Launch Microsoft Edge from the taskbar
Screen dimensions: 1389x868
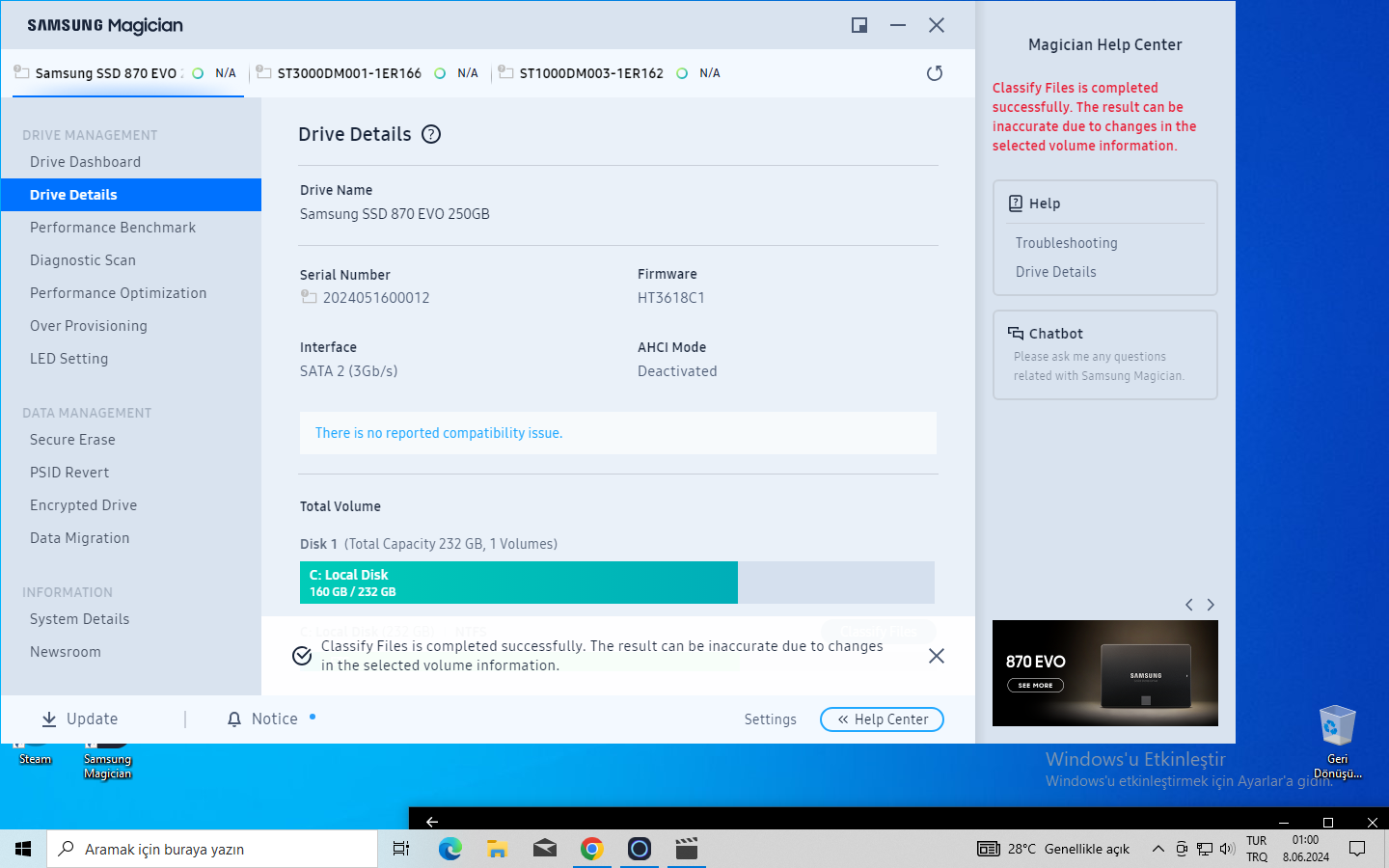click(449, 849)
